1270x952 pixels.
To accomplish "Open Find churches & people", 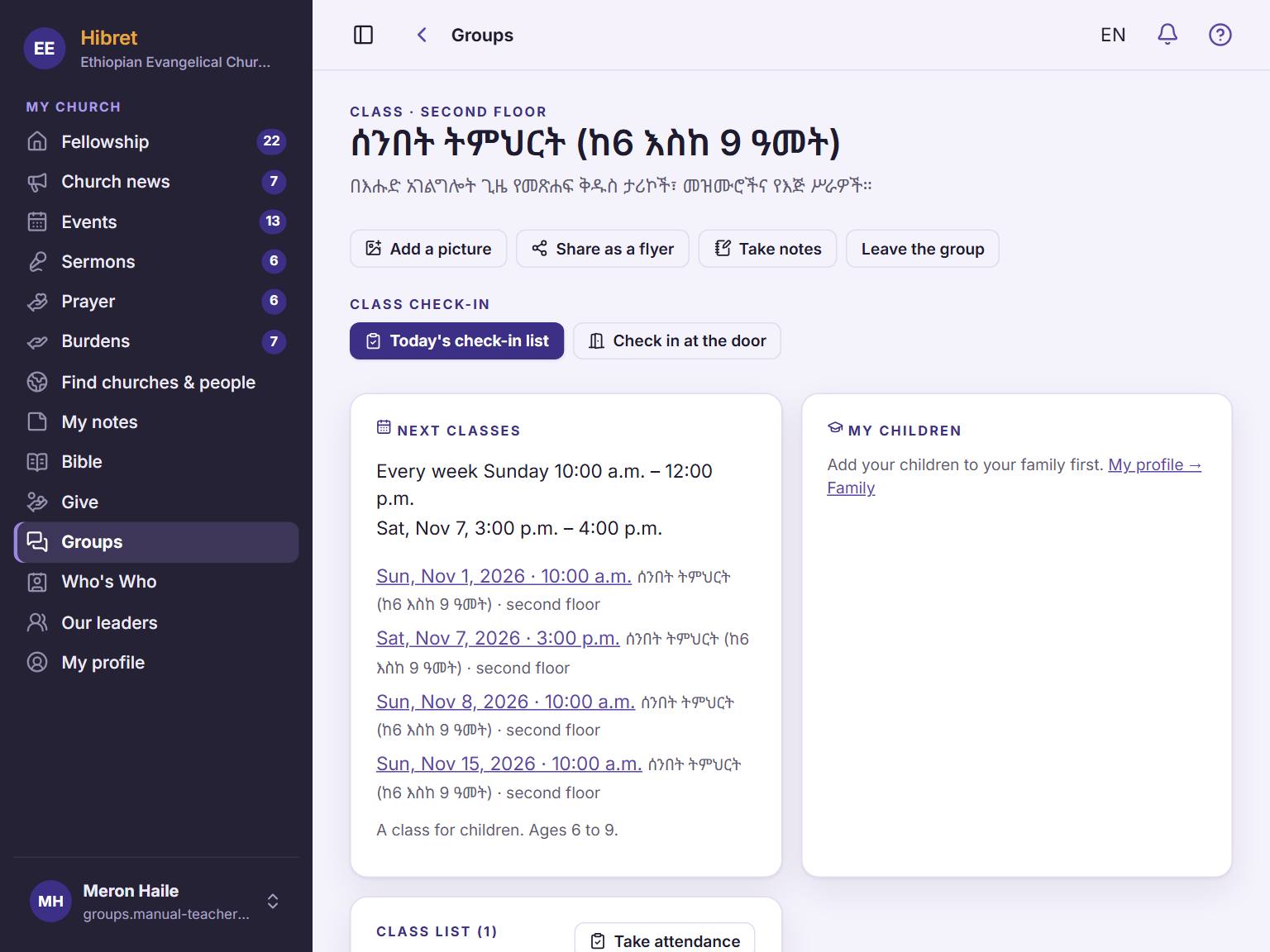I will pyautogui.click(x=156, y=382).
